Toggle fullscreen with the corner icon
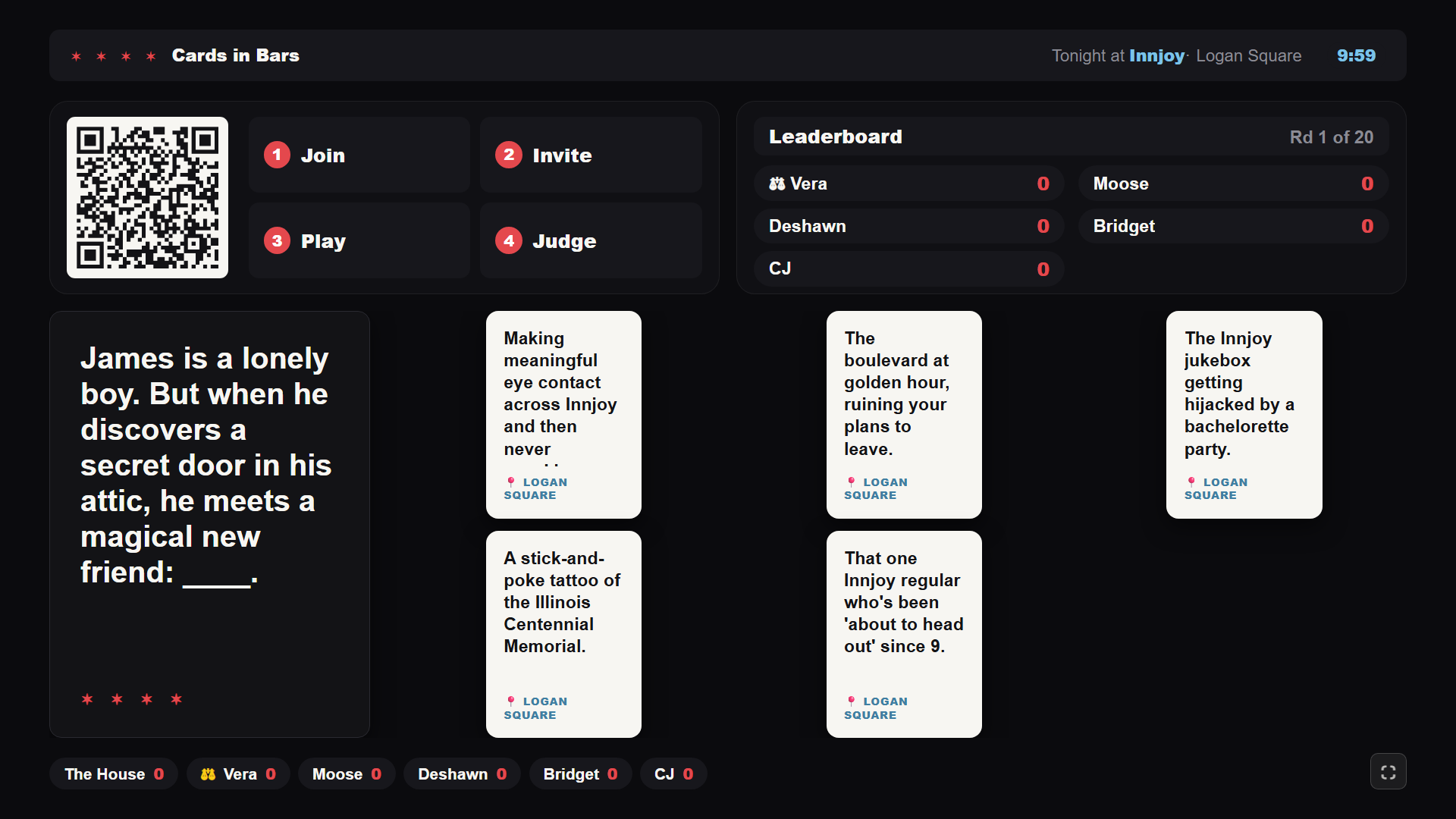This screenshot has width=1456, height=819. coord(1388,772)
